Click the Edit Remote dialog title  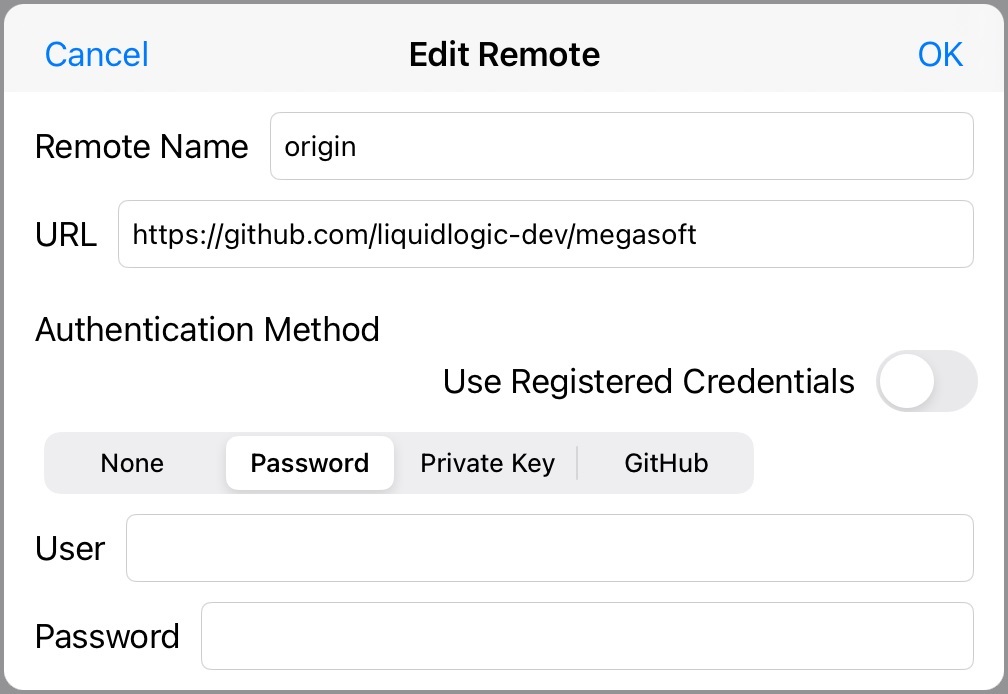[x=503, y=55]
